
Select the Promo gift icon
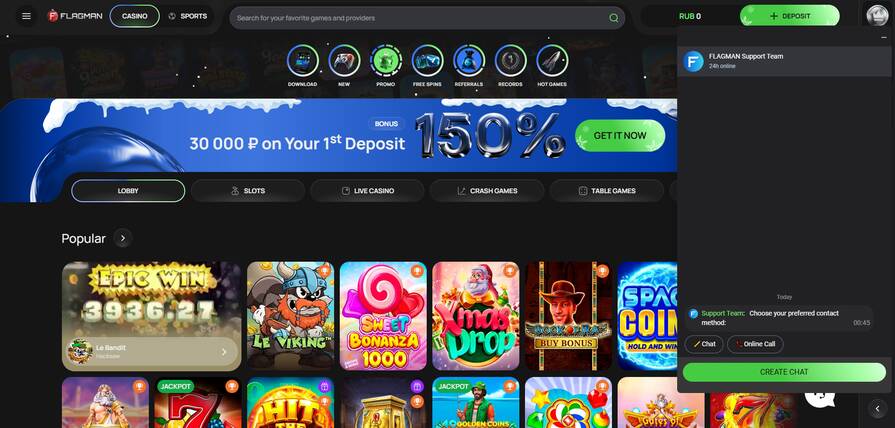click(x=386, y=60)
